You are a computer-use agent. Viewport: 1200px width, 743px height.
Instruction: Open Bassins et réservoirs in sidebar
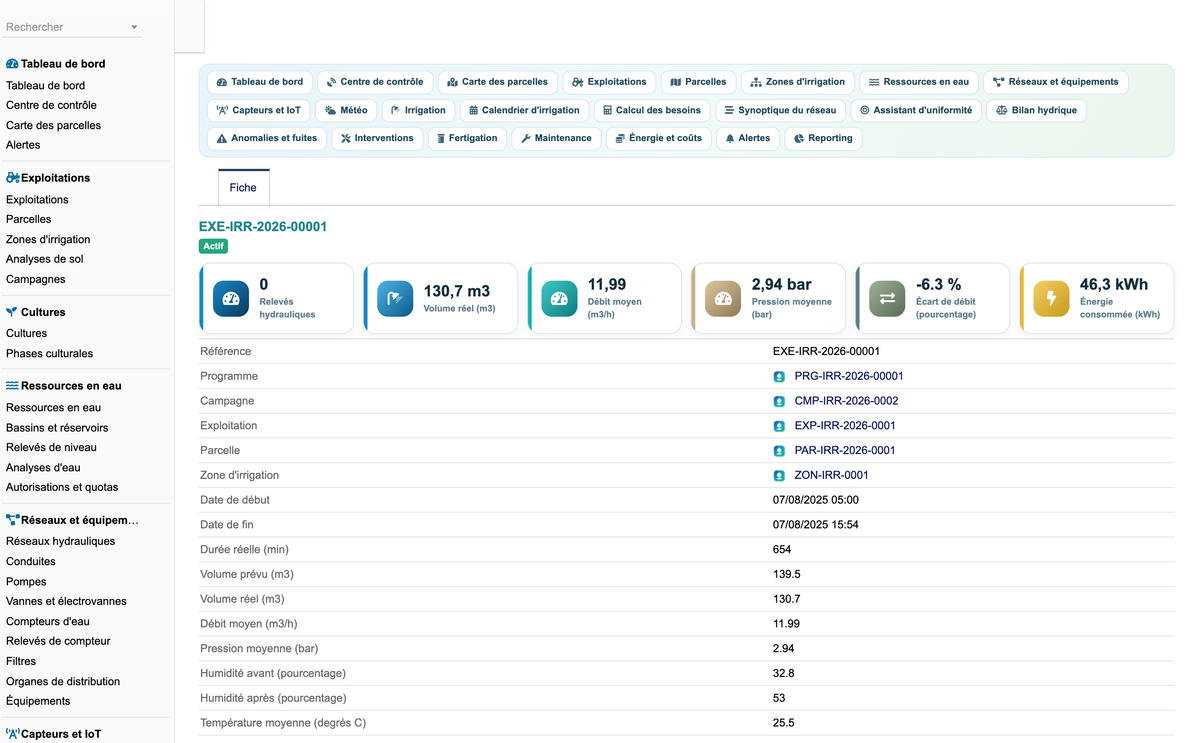pos(57,428)
